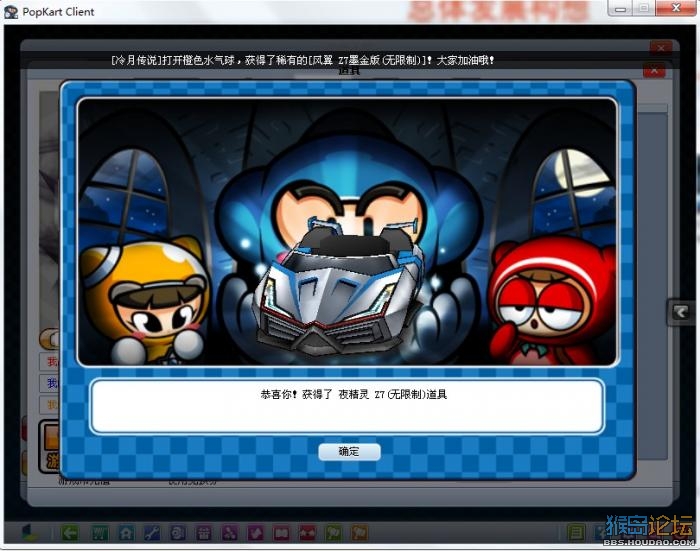Click the 恭喜你 reward message text
This screenshot has height=551, width=700.
click(354, 394)
